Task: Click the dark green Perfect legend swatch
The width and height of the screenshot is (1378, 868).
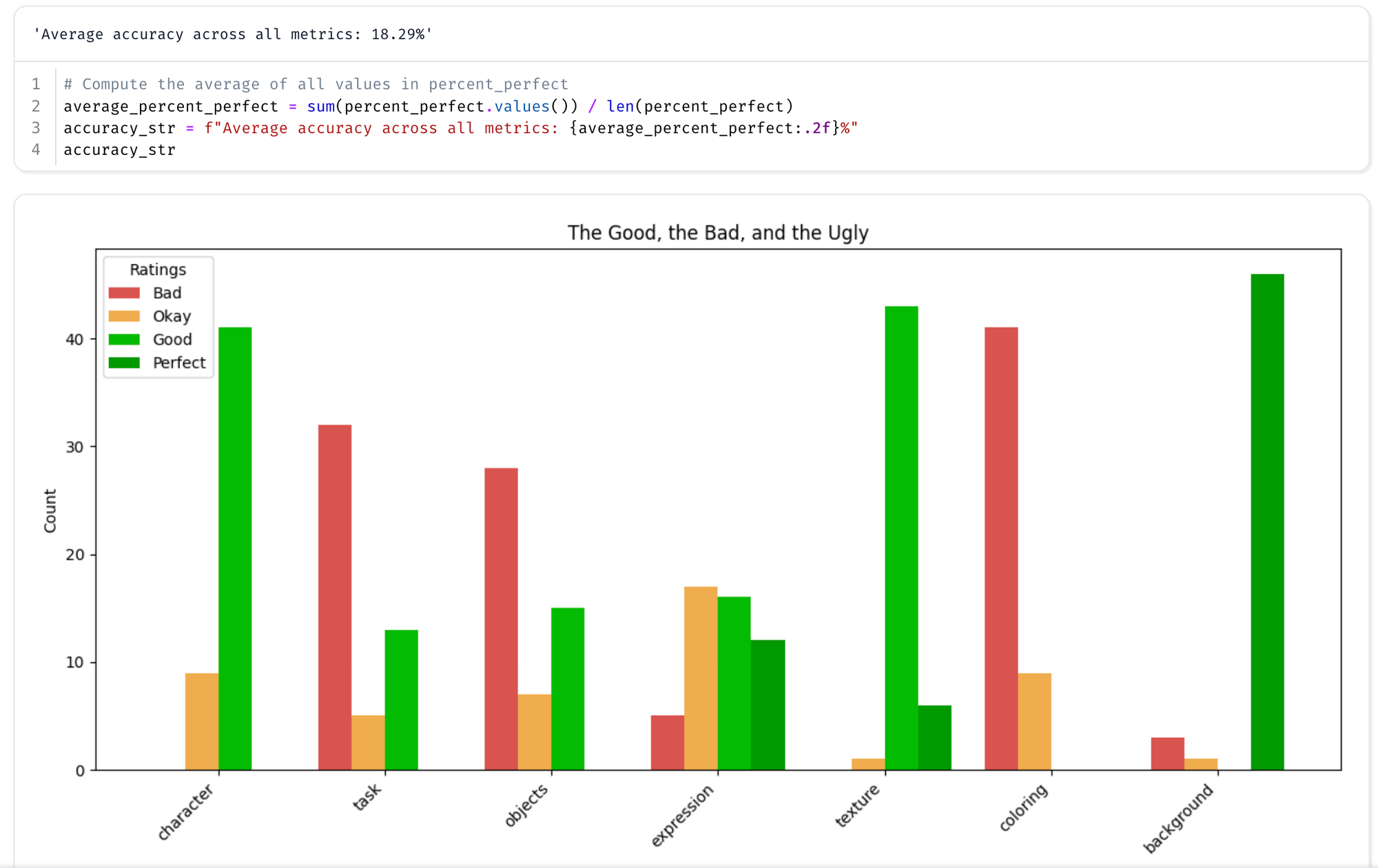Action: pos(124,363)
